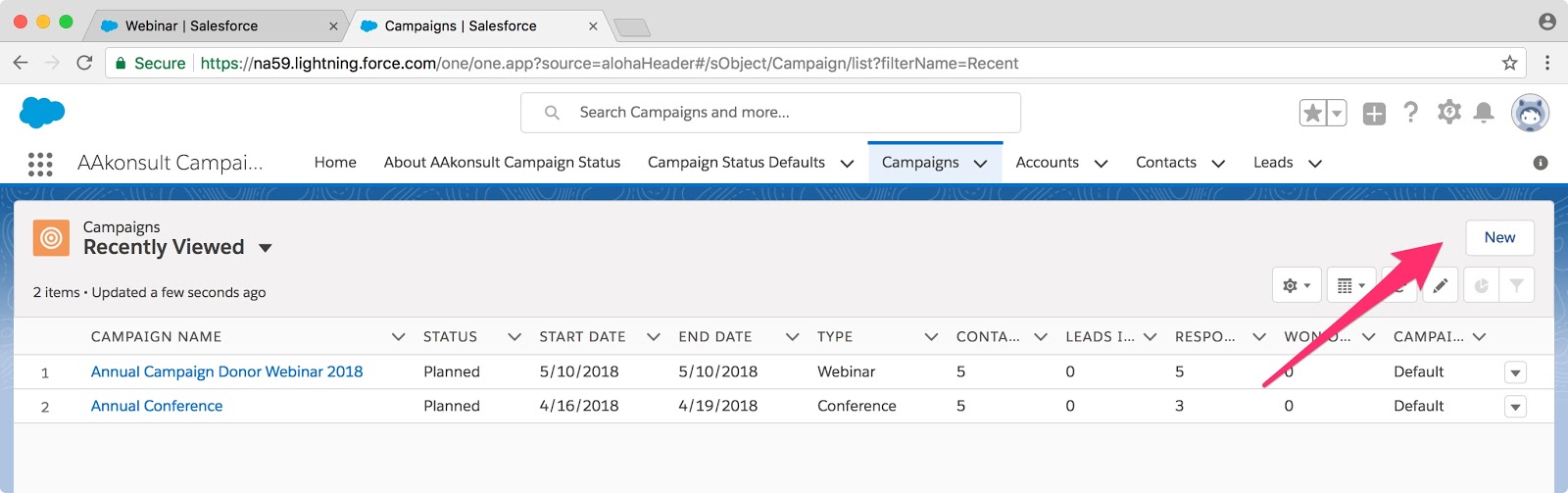1568x493 pixels.
Task: Click the pencil edit list icon
Action: tap(1440, 285)
